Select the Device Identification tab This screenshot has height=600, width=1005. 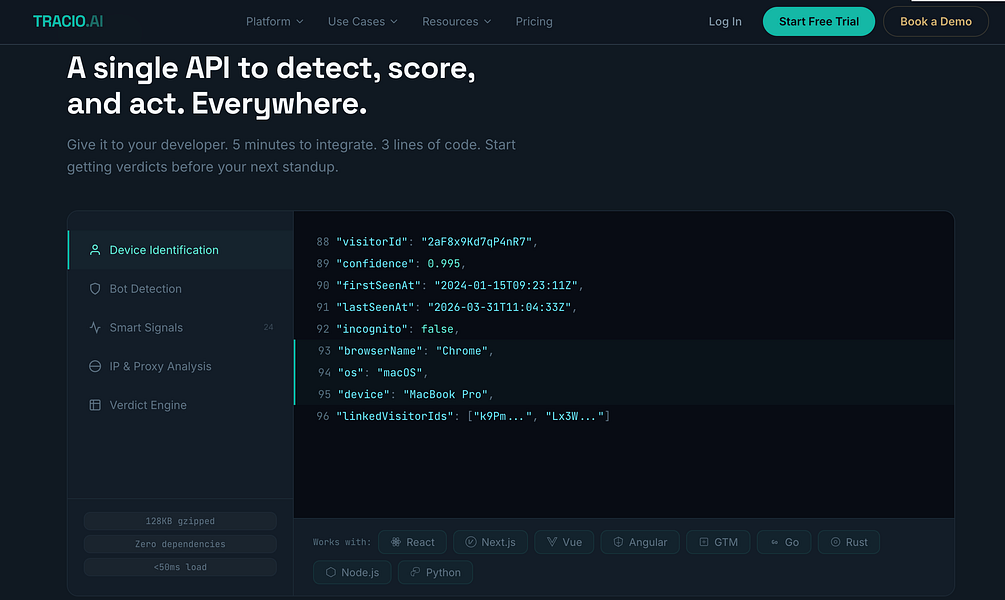(x=180, y=250)
